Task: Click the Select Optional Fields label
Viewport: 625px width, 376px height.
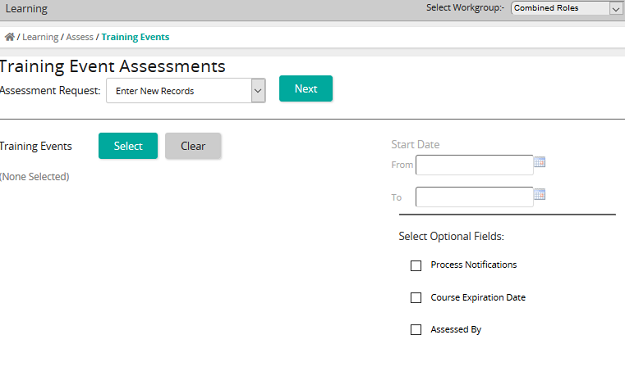Action: click(x=451, y=236)
